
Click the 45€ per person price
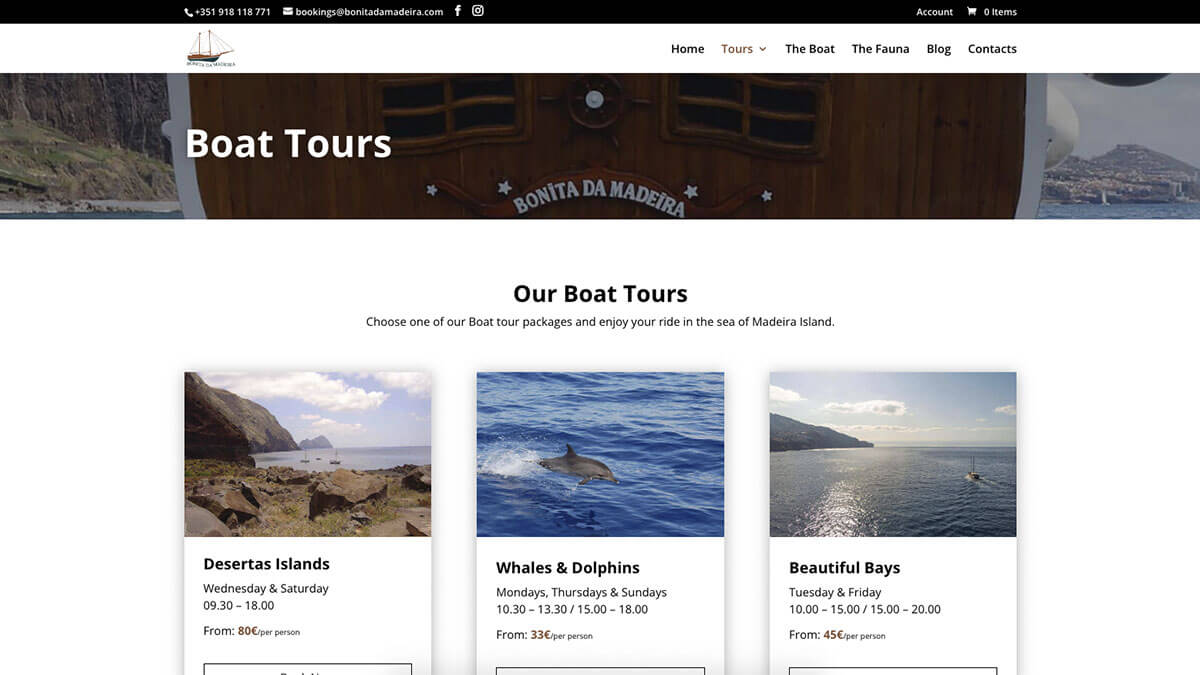[854, 635]
